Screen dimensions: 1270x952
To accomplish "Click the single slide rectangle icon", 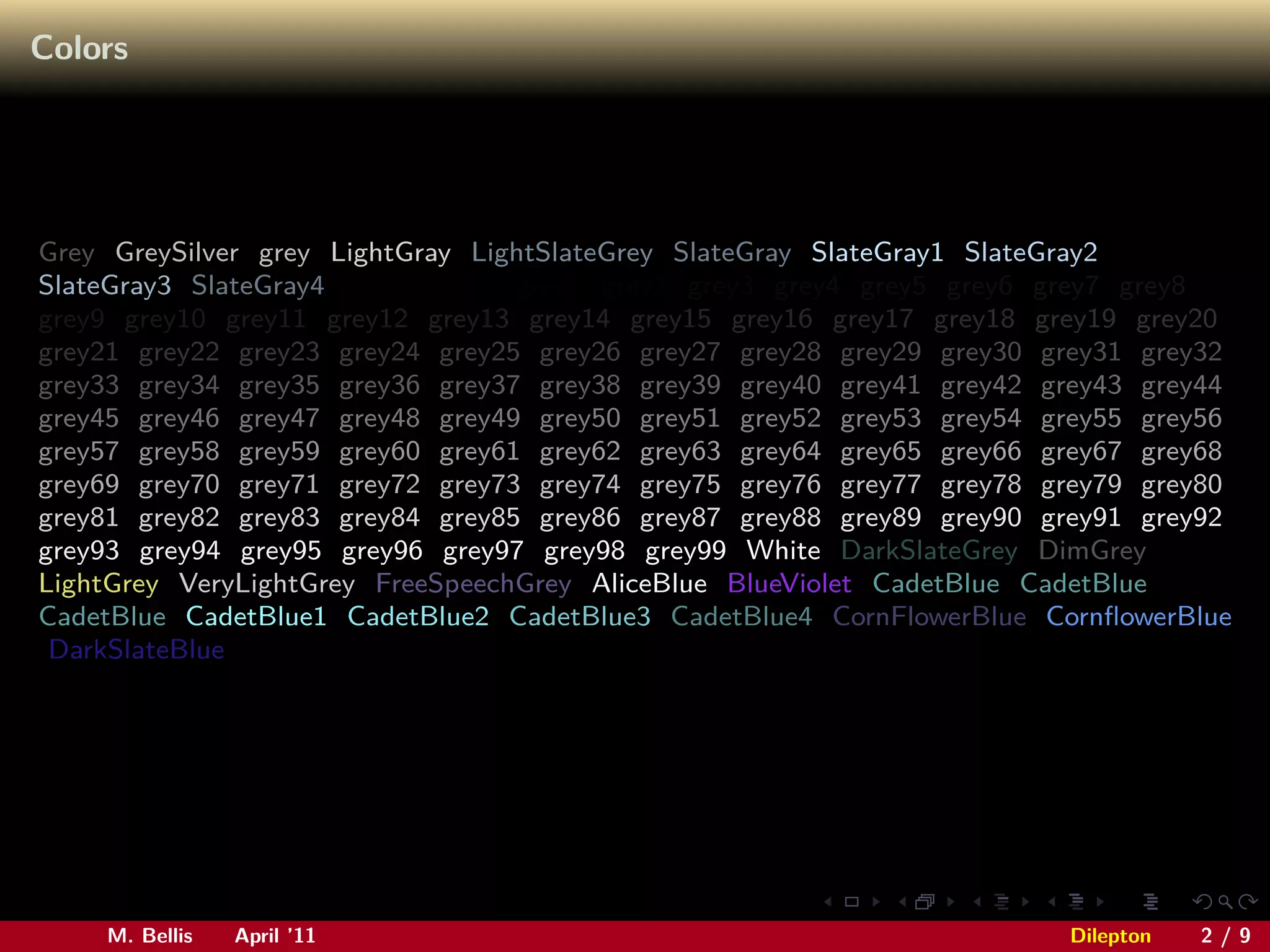I will pos(852,902).
